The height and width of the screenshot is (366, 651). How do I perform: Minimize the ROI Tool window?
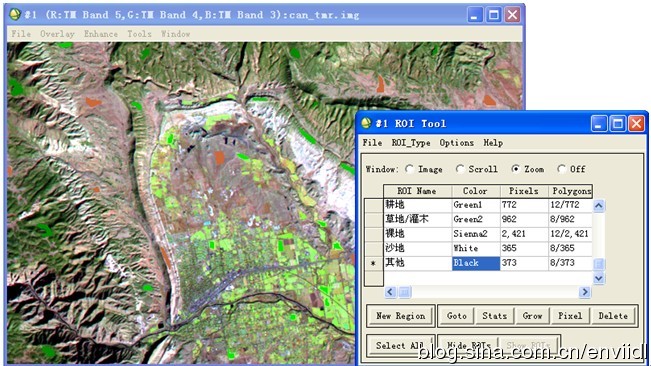pyautogui.click(x=598, y=124)
